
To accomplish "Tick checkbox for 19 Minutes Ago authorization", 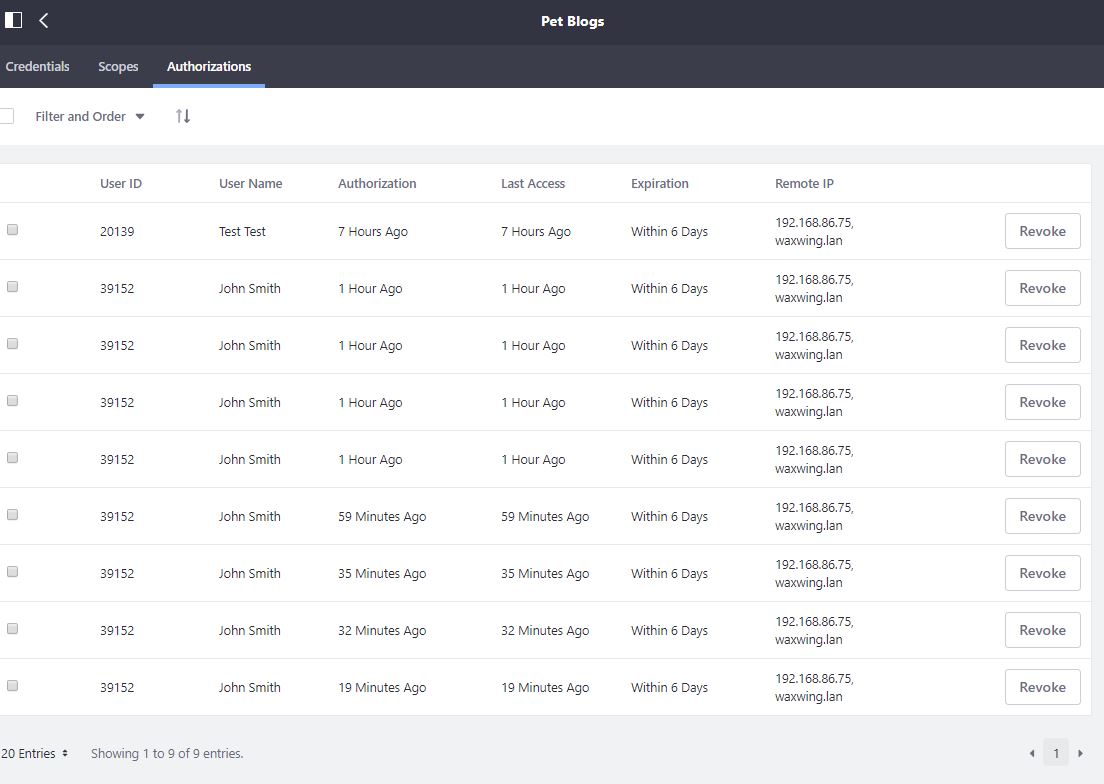I will (12, 686).
